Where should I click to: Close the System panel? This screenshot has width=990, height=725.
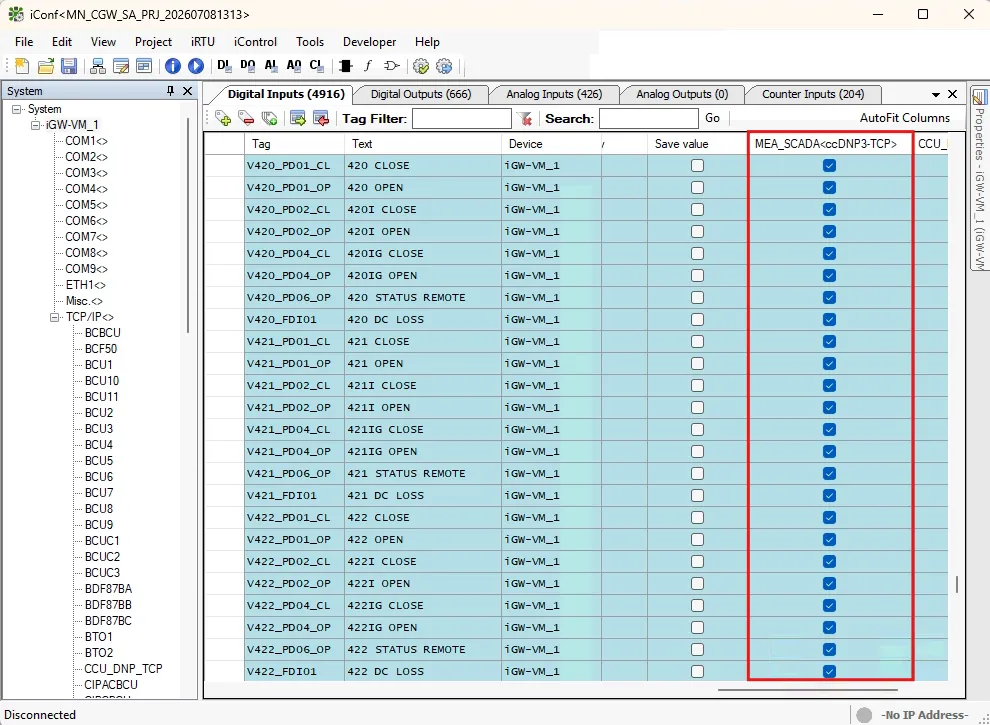tap(187, 91)
